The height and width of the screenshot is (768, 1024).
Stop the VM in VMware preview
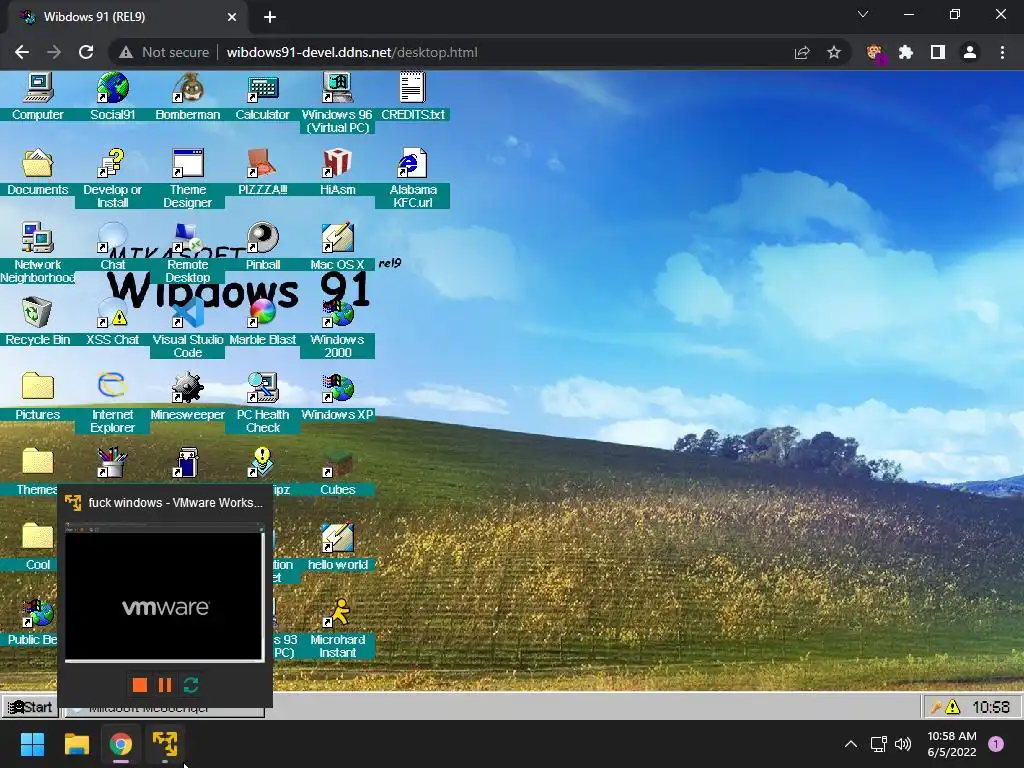point(140,684)
